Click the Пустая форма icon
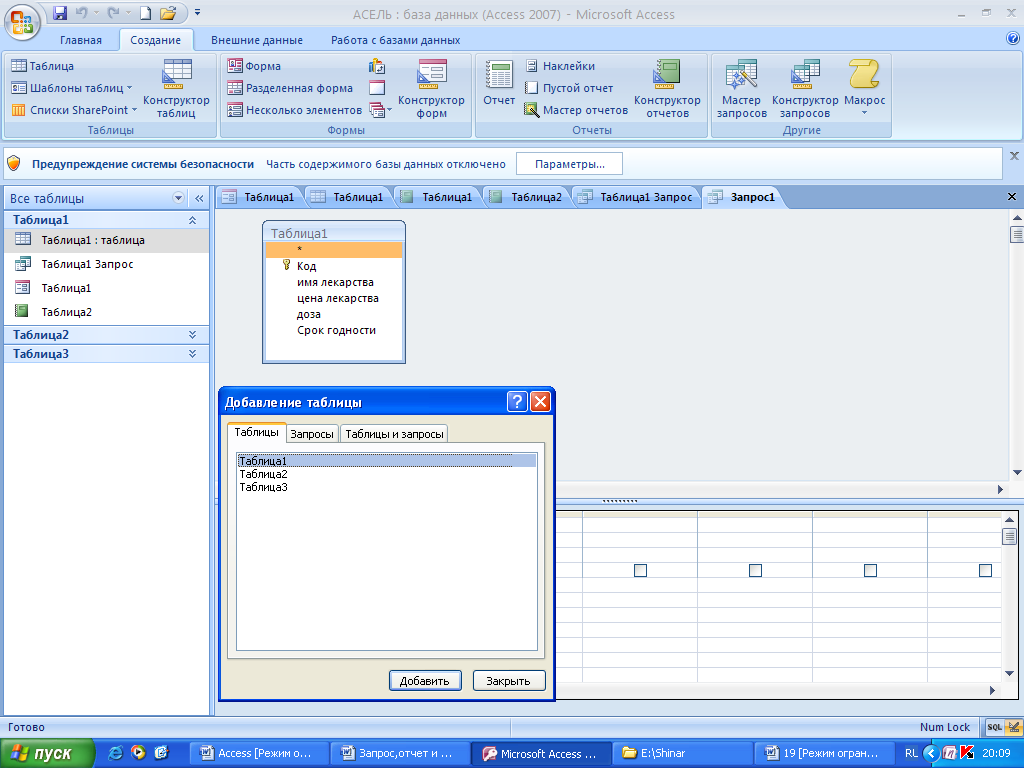This screenshot has height=768, width=1024. point(377,88)
